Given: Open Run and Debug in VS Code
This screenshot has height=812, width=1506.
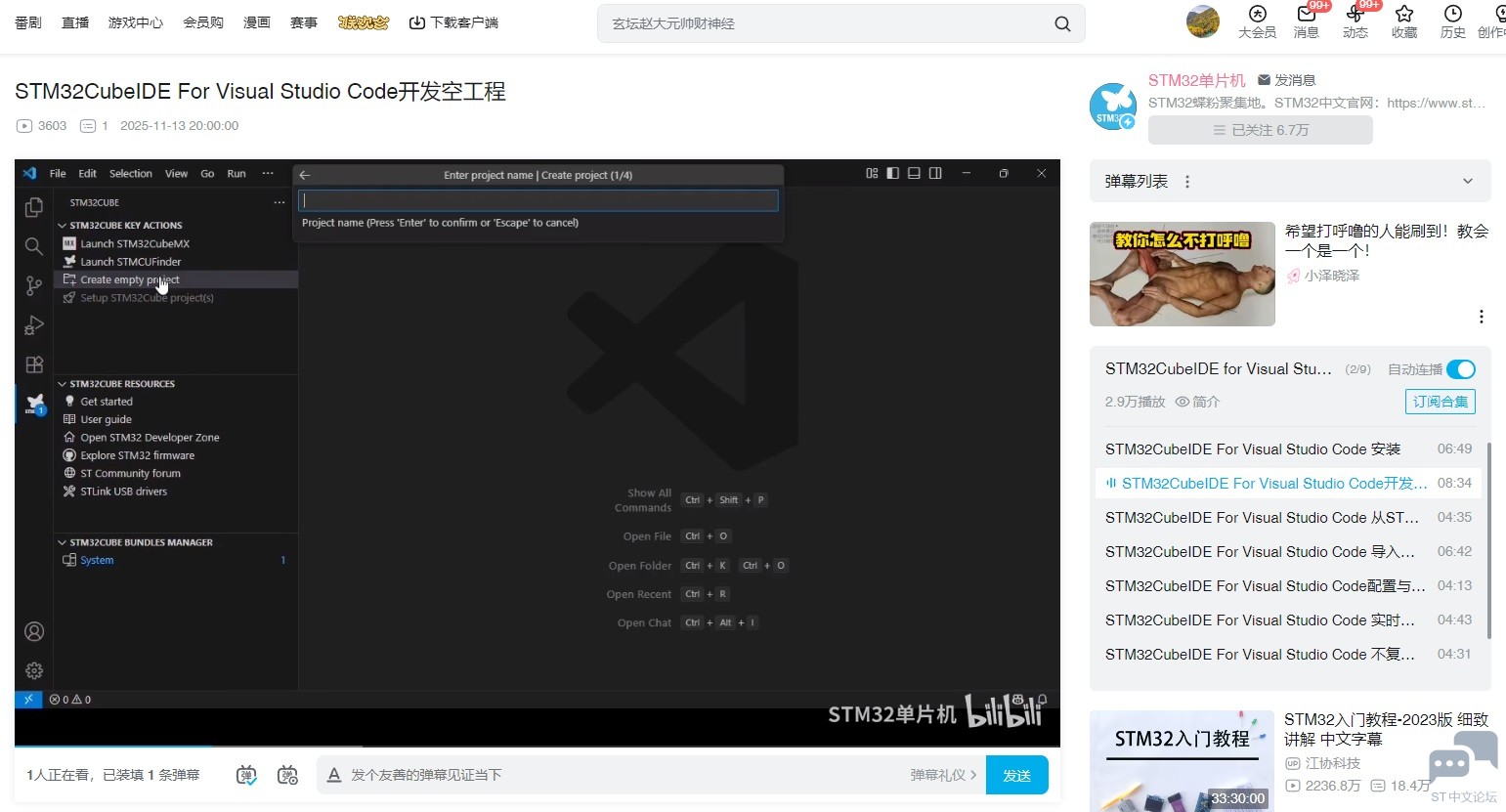Looking at the screenshot, I should [34, 324].
